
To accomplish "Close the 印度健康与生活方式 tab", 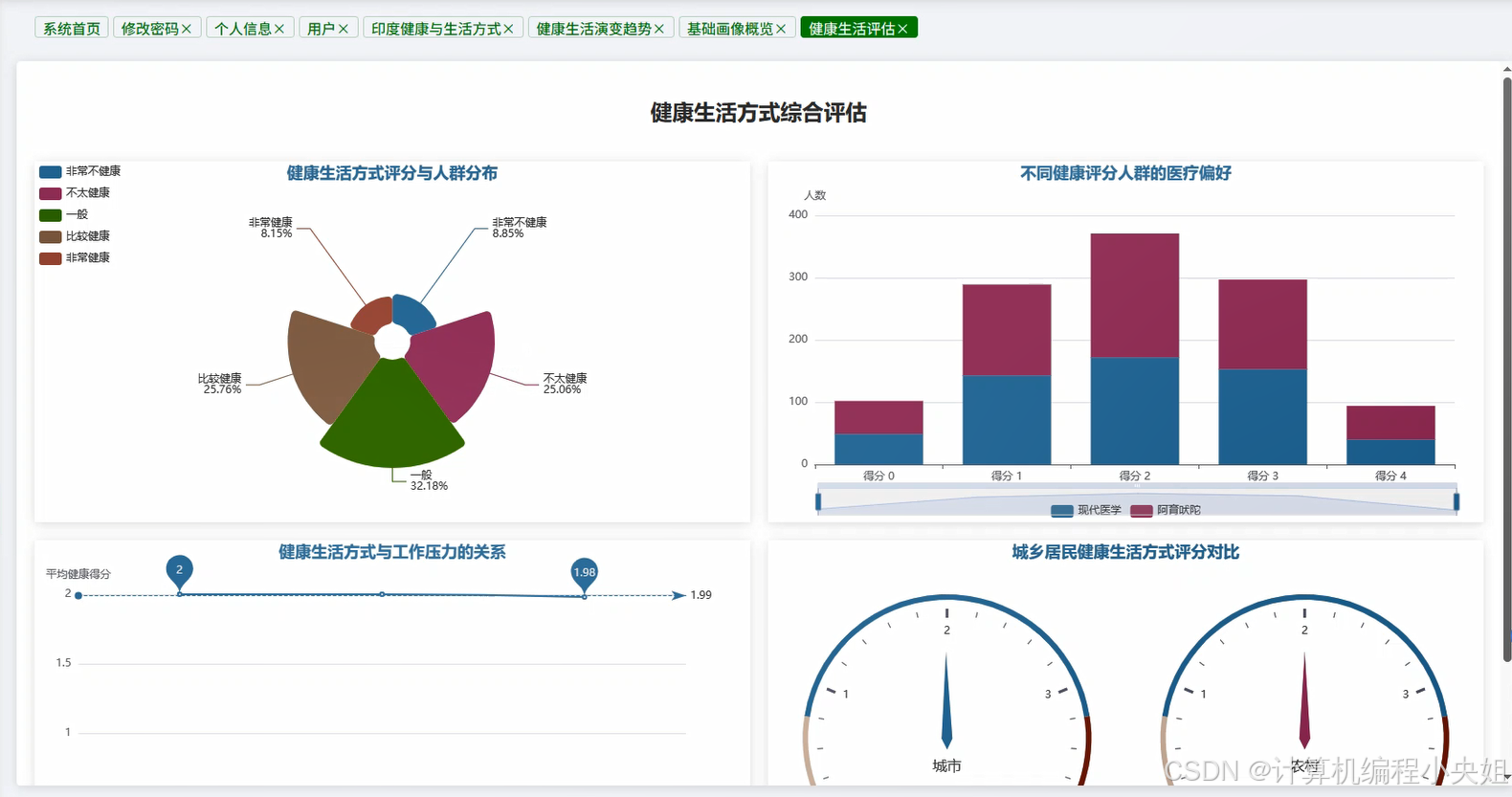I will click(x=508, y=29).
